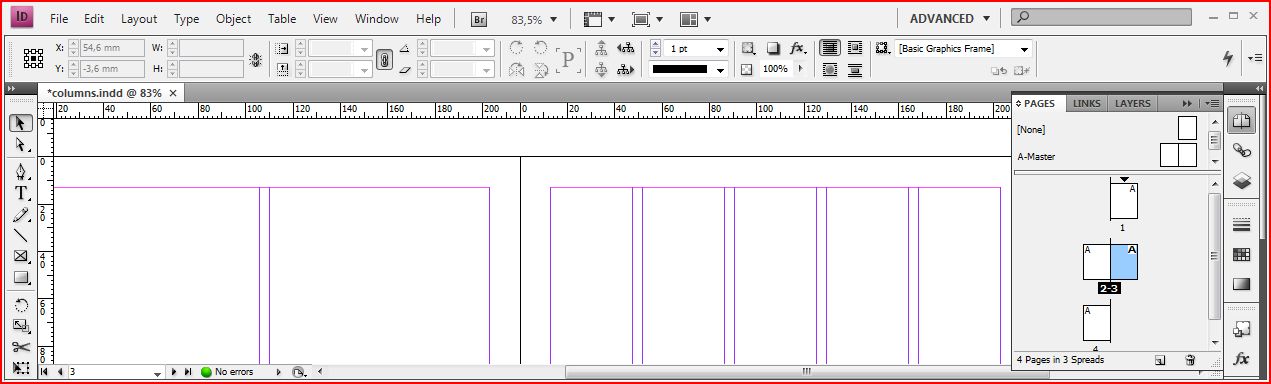Toggle Wrap around object shape button
The height and width of the screenshot is (384, 1271).
tap(830, 70)
